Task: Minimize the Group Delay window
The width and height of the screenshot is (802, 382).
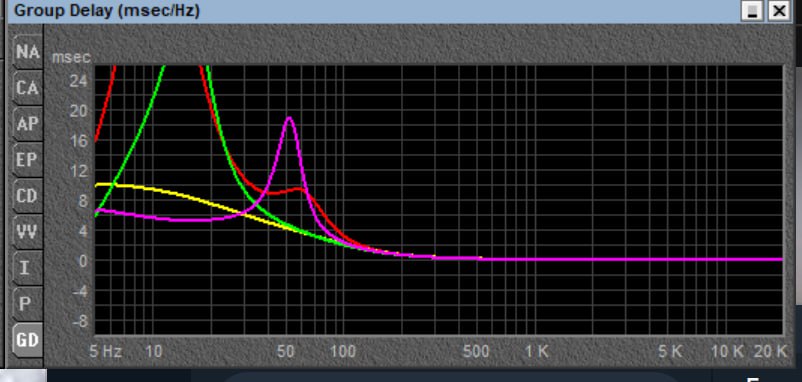Action: pyautogui.click(x=752, y=11)
